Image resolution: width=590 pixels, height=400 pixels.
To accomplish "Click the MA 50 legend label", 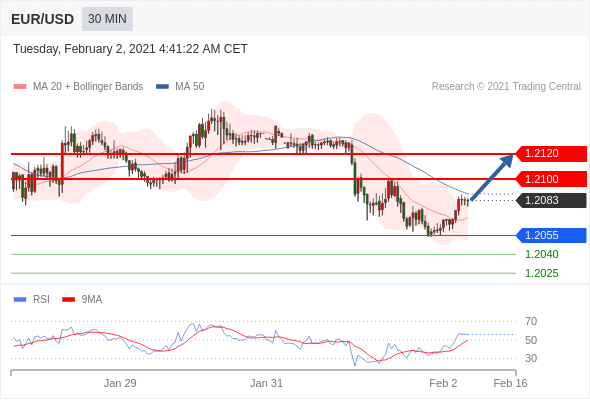I will (190, 87).
